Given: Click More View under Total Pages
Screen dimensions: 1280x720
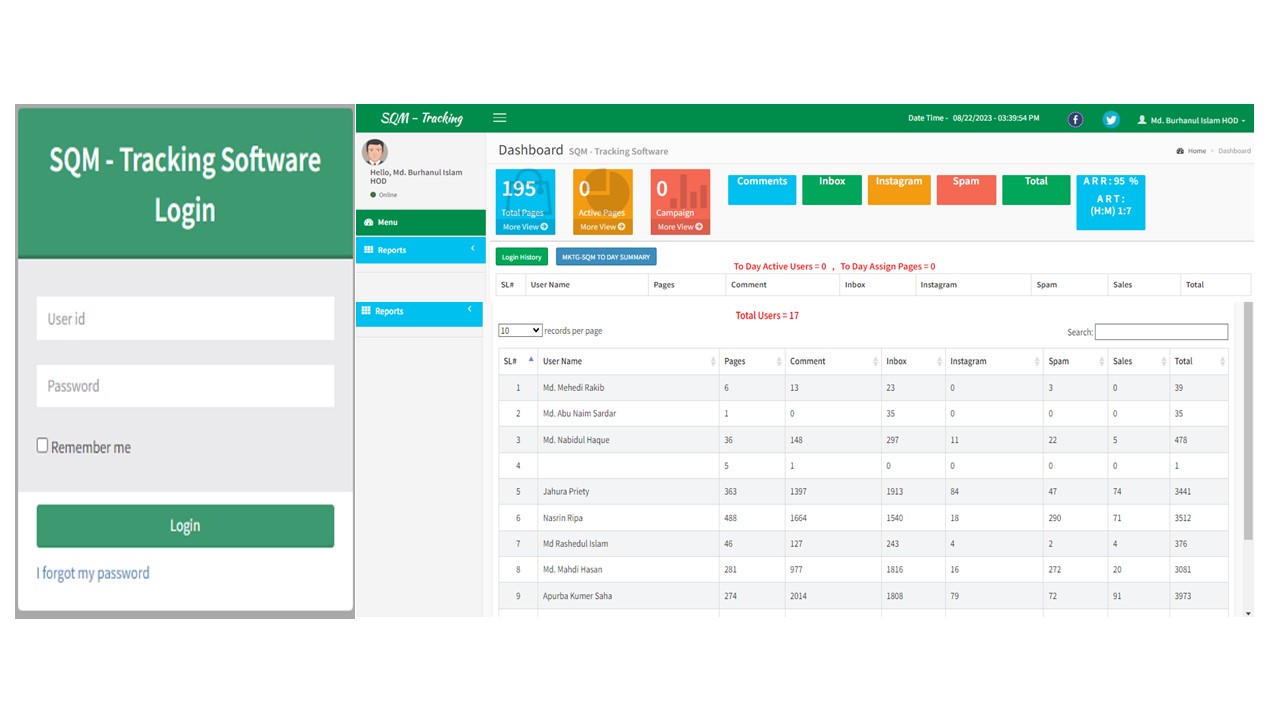Looking at the screenshot, I should pyautogui.click(x=525, y=227).
